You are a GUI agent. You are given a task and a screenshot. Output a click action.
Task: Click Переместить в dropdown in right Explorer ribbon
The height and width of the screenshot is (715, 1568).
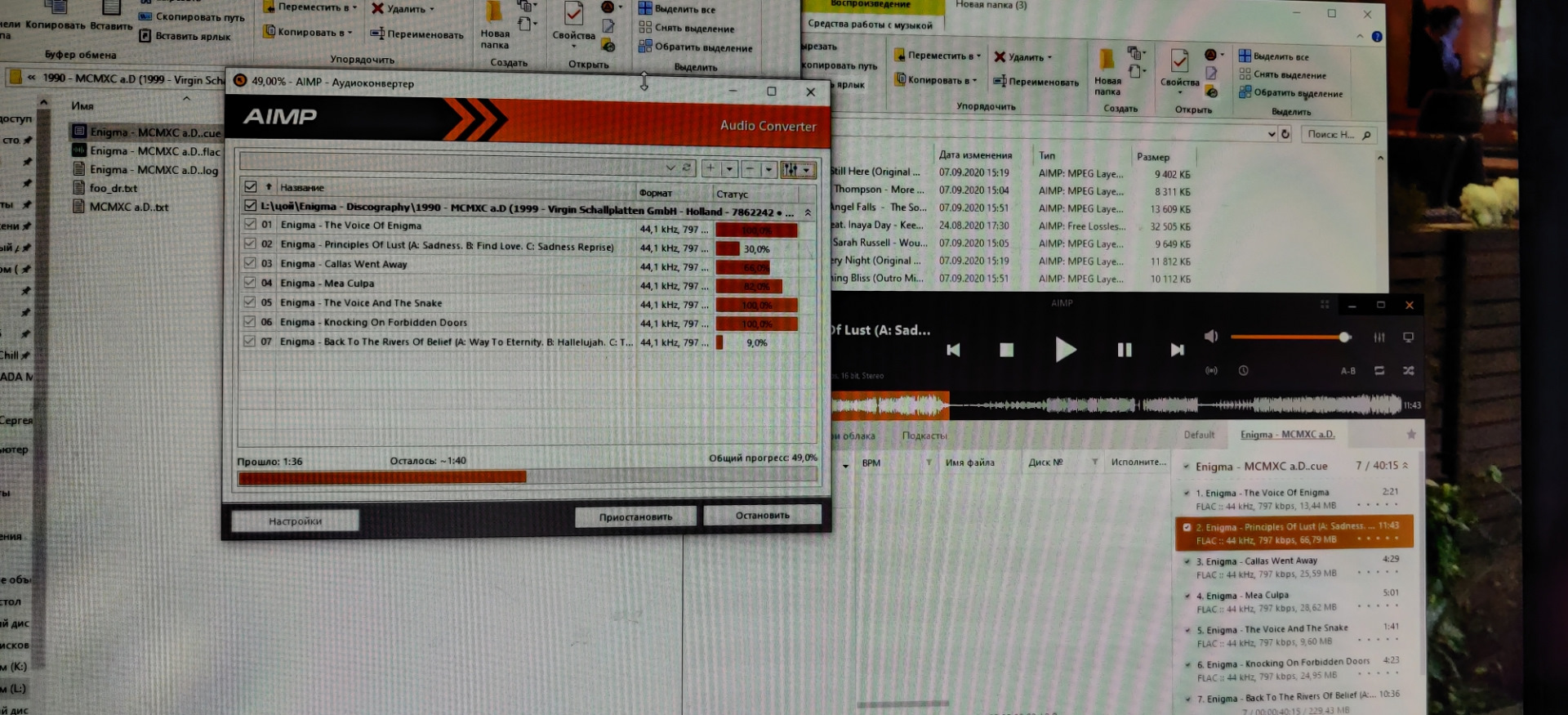937,56
